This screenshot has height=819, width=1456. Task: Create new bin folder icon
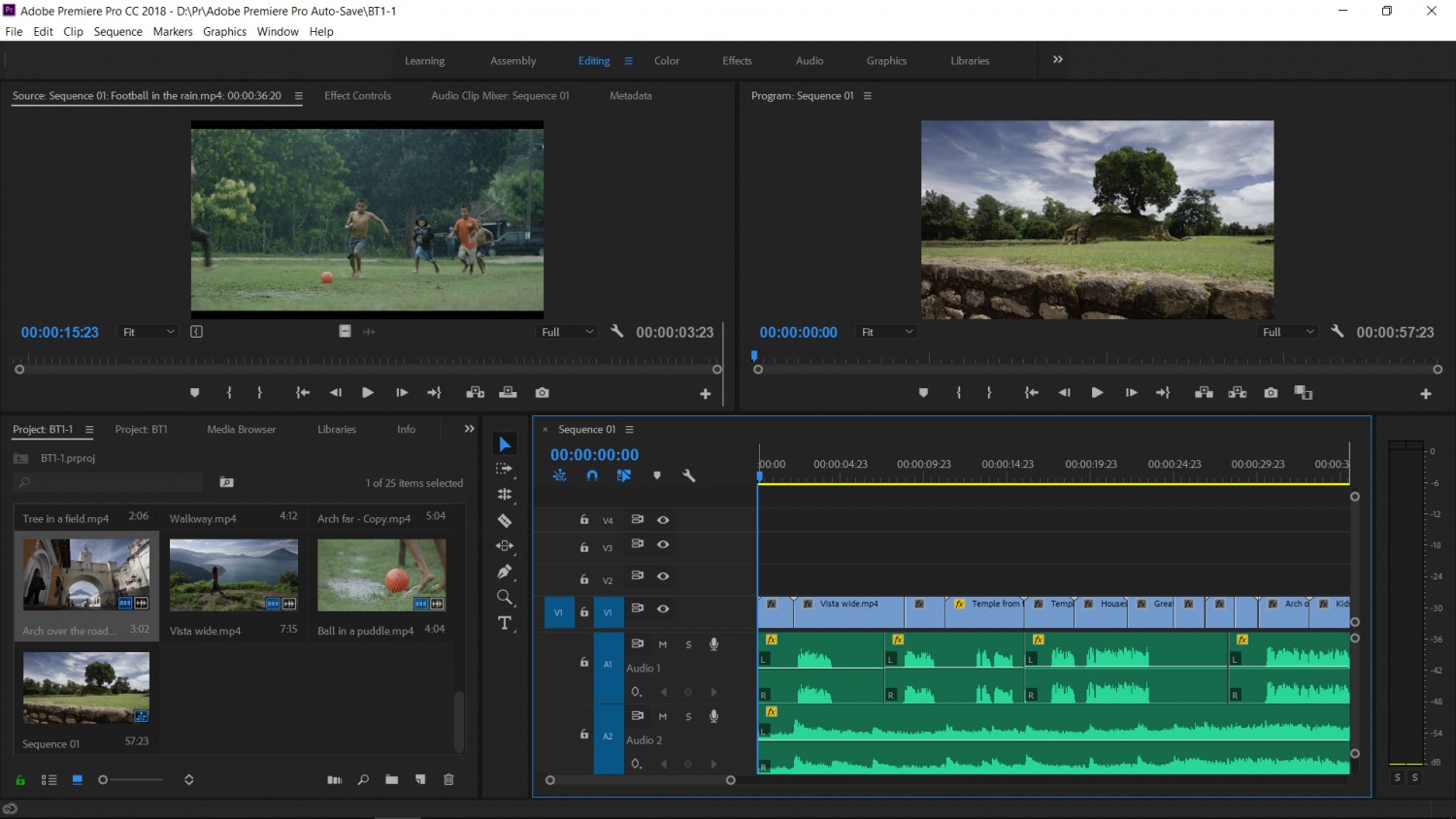tap(392, 779)
